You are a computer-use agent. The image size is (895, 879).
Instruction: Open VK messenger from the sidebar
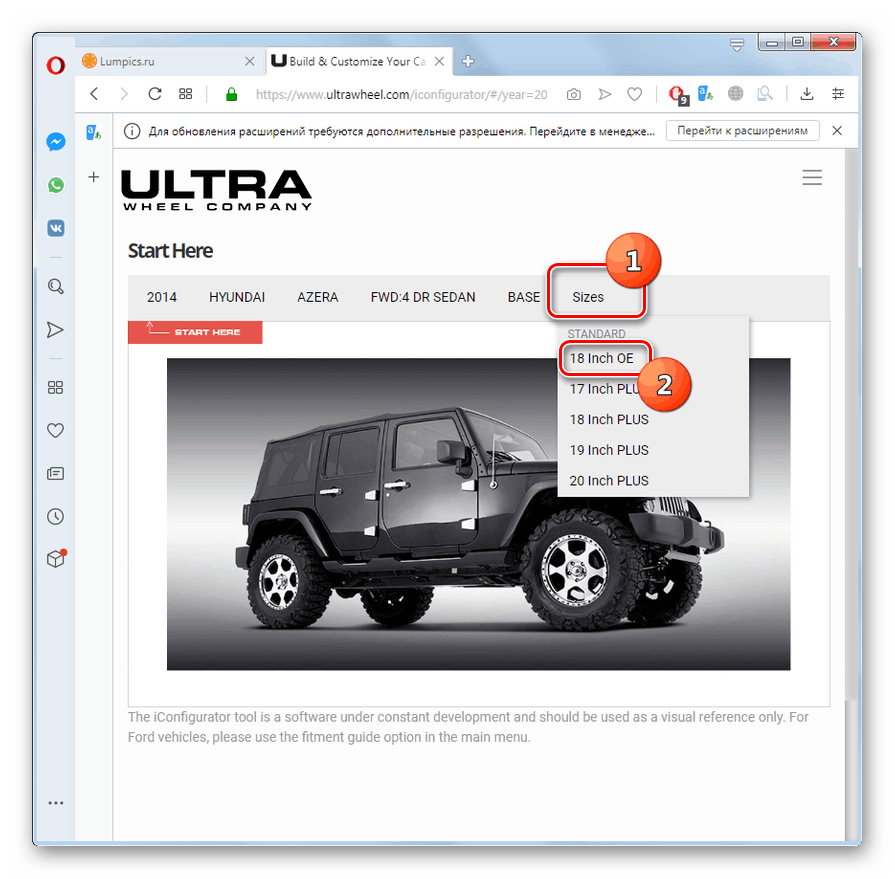55,228
